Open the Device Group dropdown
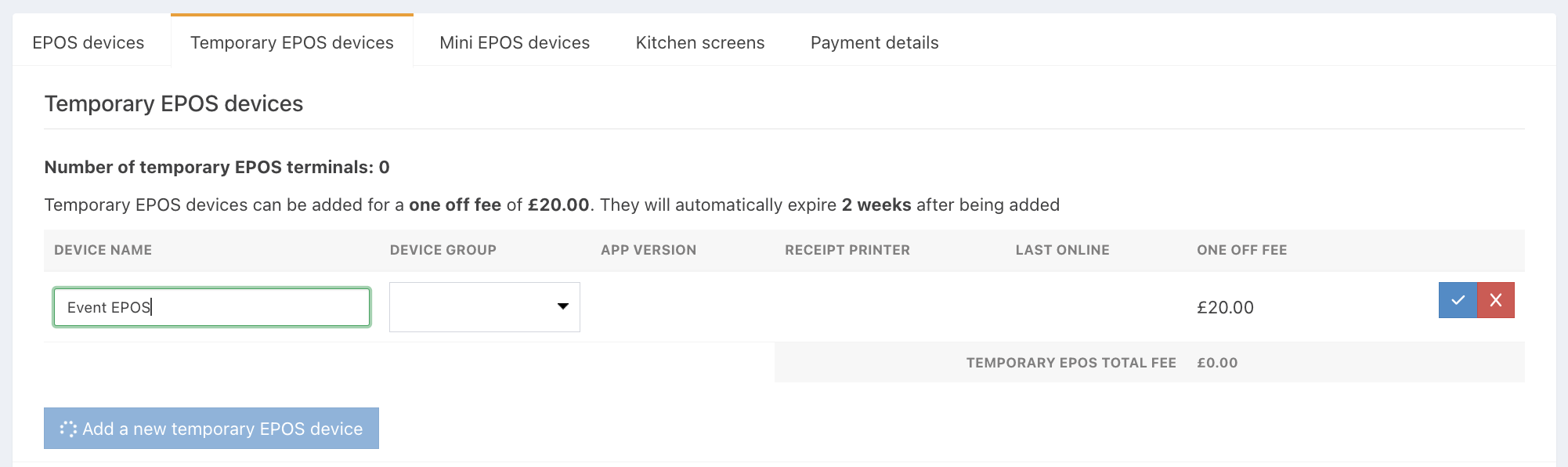The image size is (1568, 467). (485, 307)
